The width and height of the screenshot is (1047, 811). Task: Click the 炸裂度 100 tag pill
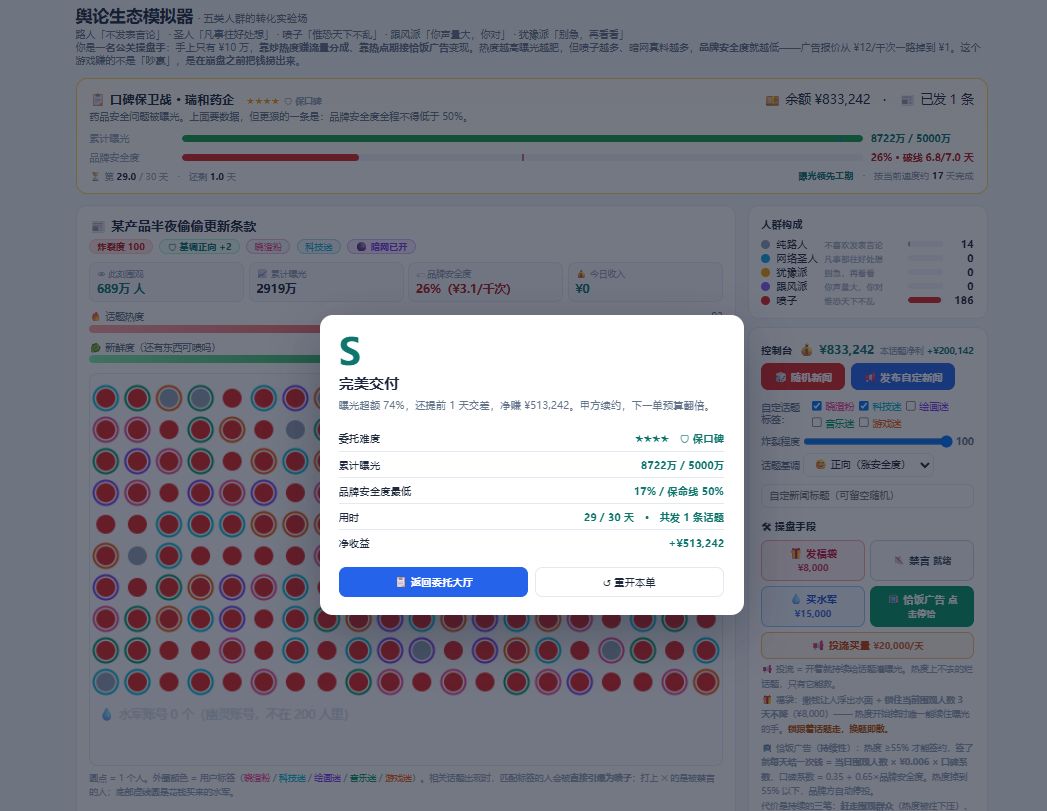pos(121,247)
